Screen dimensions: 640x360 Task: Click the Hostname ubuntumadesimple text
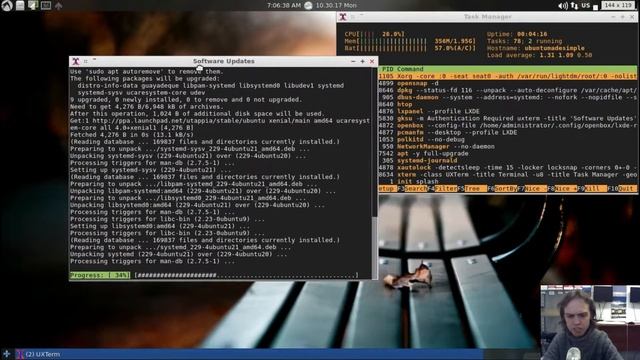[536, 48]
